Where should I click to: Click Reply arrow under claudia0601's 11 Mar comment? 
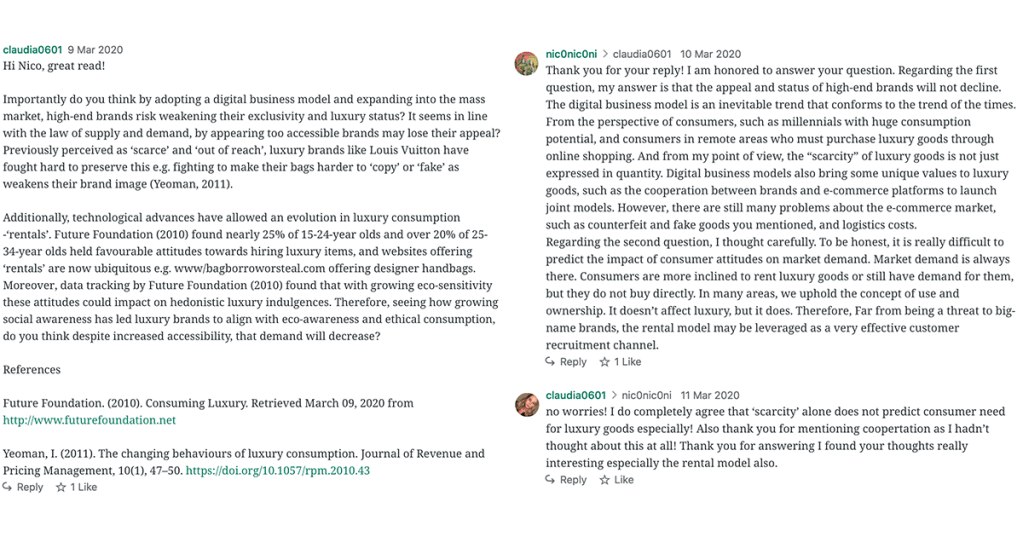[552, 480]
